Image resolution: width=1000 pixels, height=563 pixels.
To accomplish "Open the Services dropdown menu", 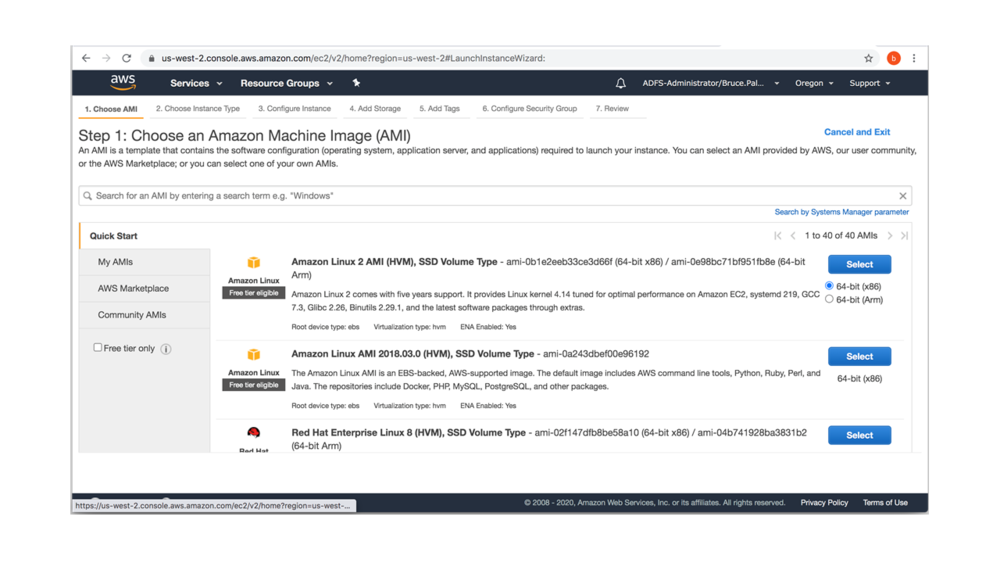I will [196, 84].
